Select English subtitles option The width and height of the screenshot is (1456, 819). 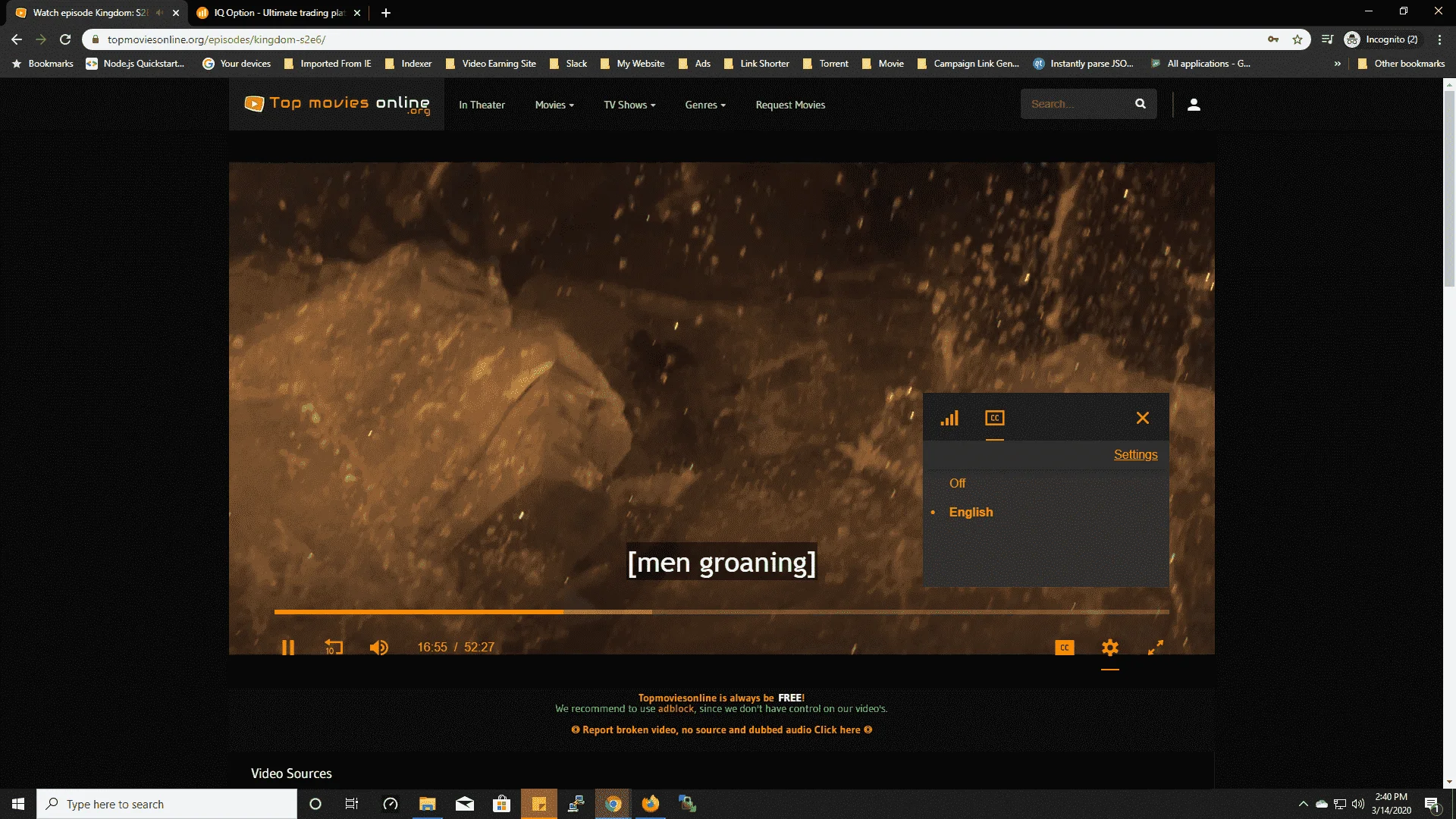971,512
